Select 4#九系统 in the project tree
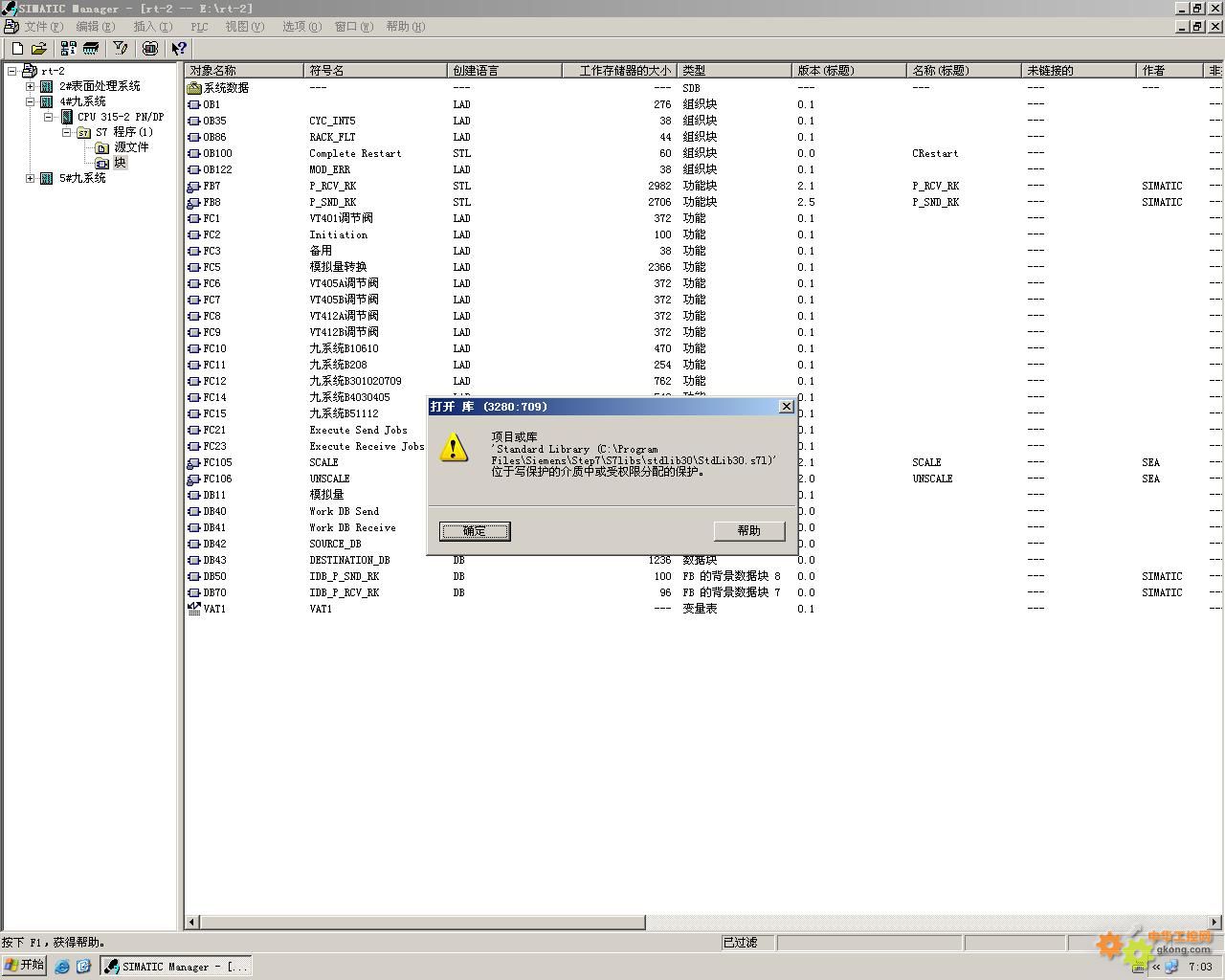Viewport: 1225px width, 980px height. [82, 101]
